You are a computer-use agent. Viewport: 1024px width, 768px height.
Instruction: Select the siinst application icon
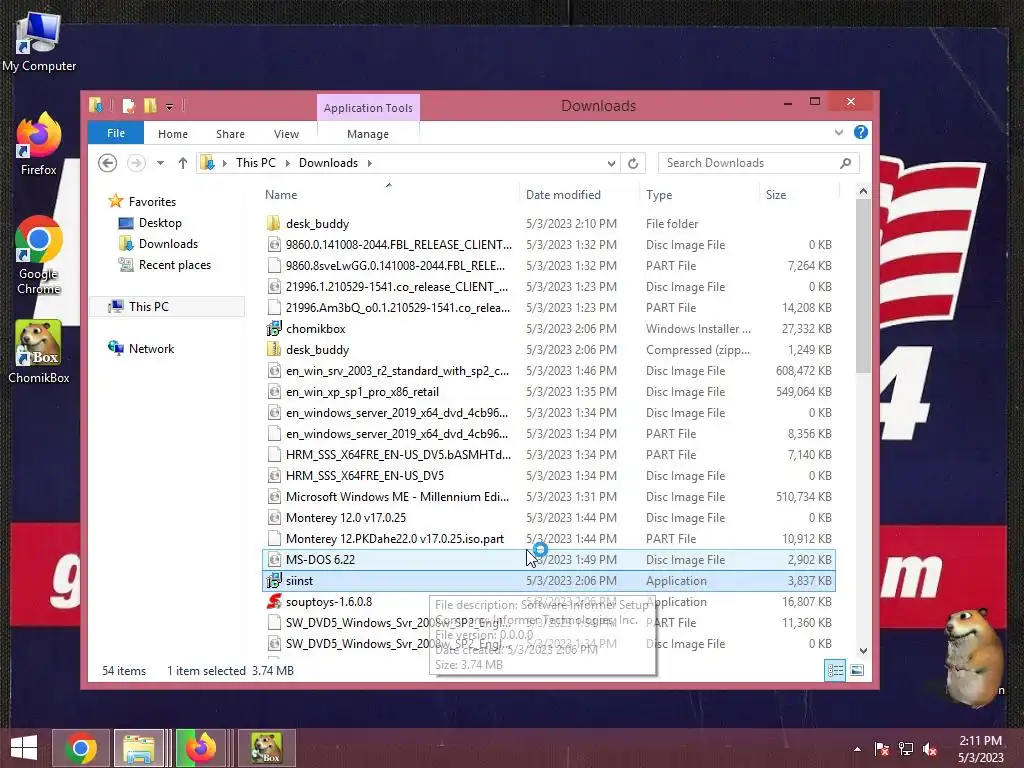coord(274,581)
